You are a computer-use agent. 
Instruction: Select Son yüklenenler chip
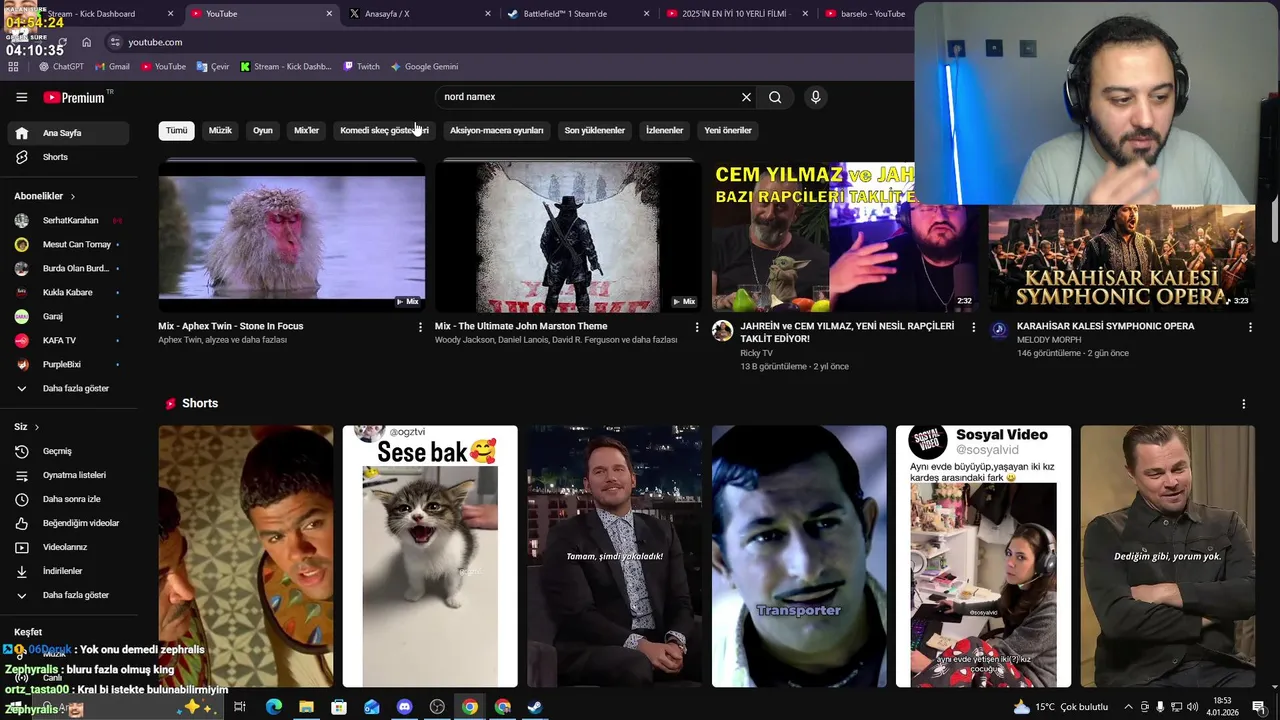pyautogui.click(x=594, y=130)
